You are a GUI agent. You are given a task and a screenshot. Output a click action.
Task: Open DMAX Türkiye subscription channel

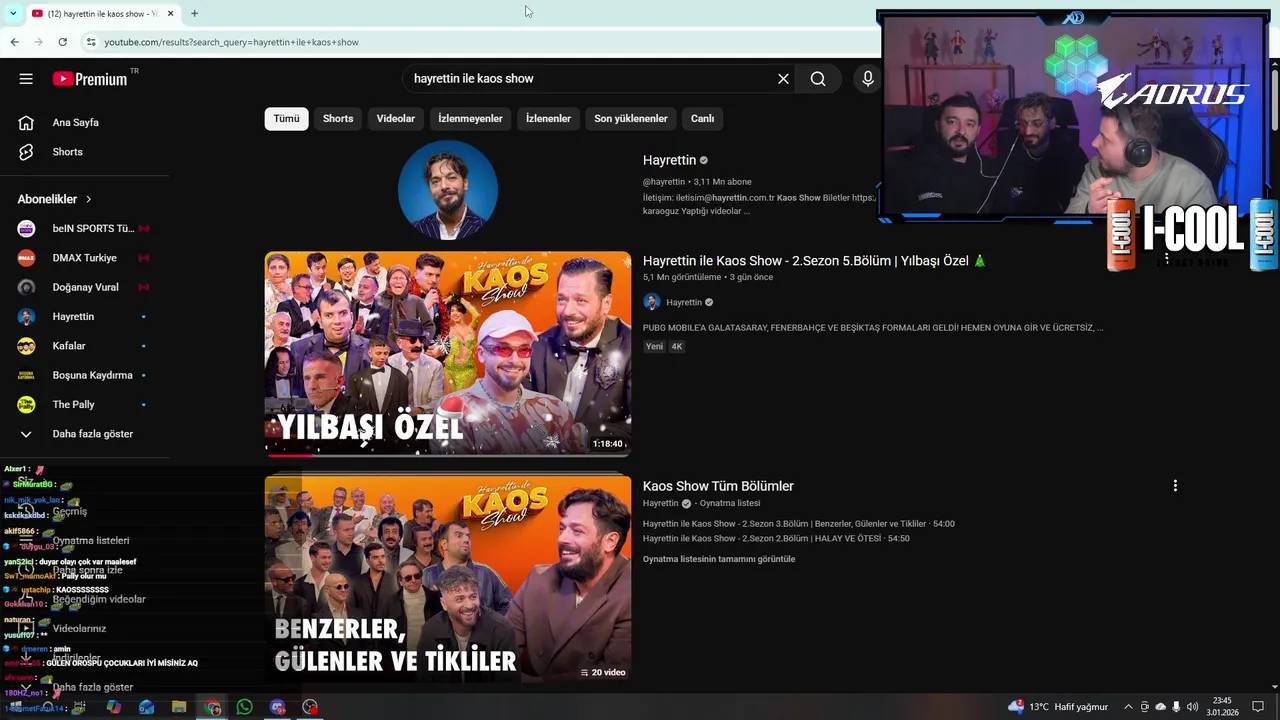coord(85,258)
